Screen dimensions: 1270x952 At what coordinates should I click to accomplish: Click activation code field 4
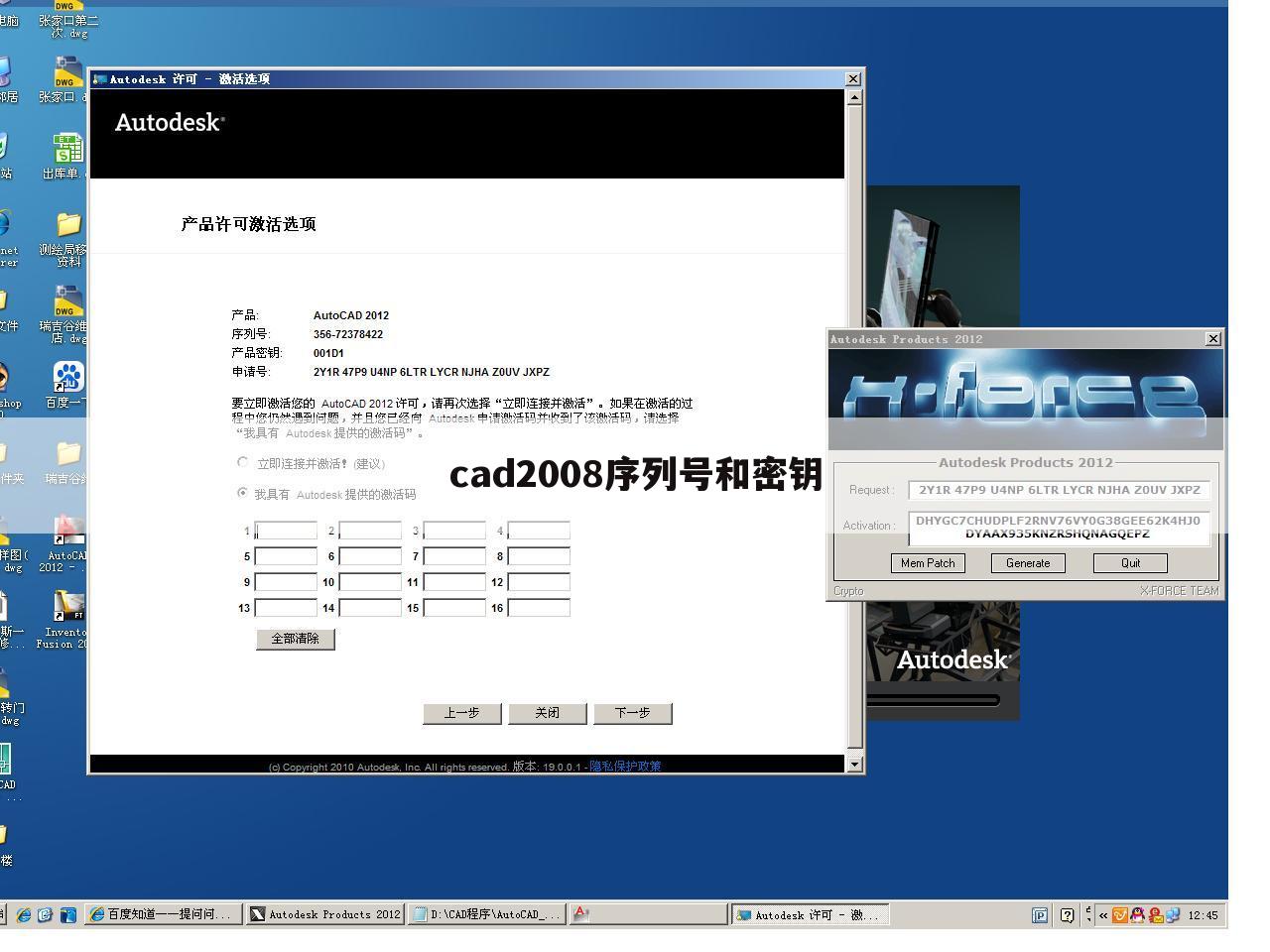click(x=539, y=531)
